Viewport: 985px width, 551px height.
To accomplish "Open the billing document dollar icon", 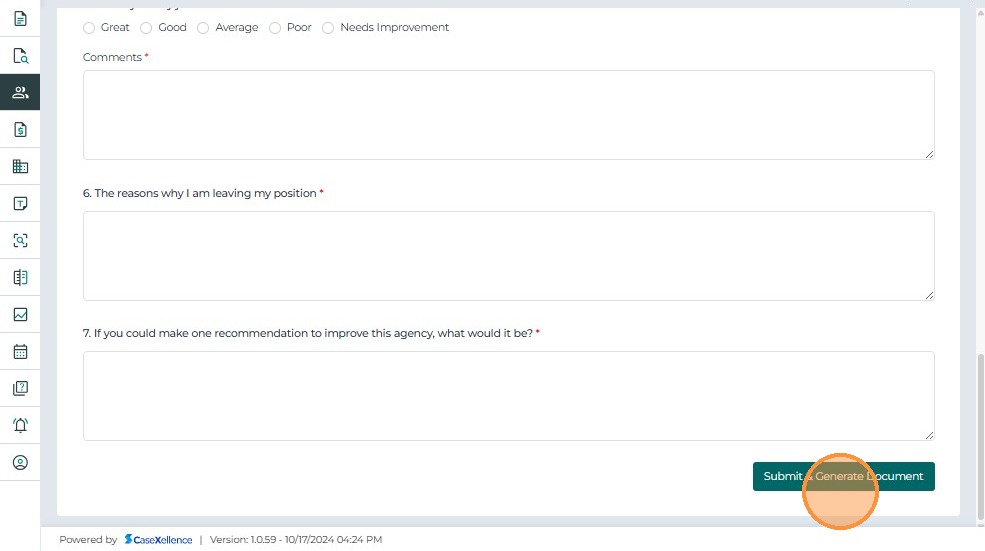I will (x=20, y=129).
